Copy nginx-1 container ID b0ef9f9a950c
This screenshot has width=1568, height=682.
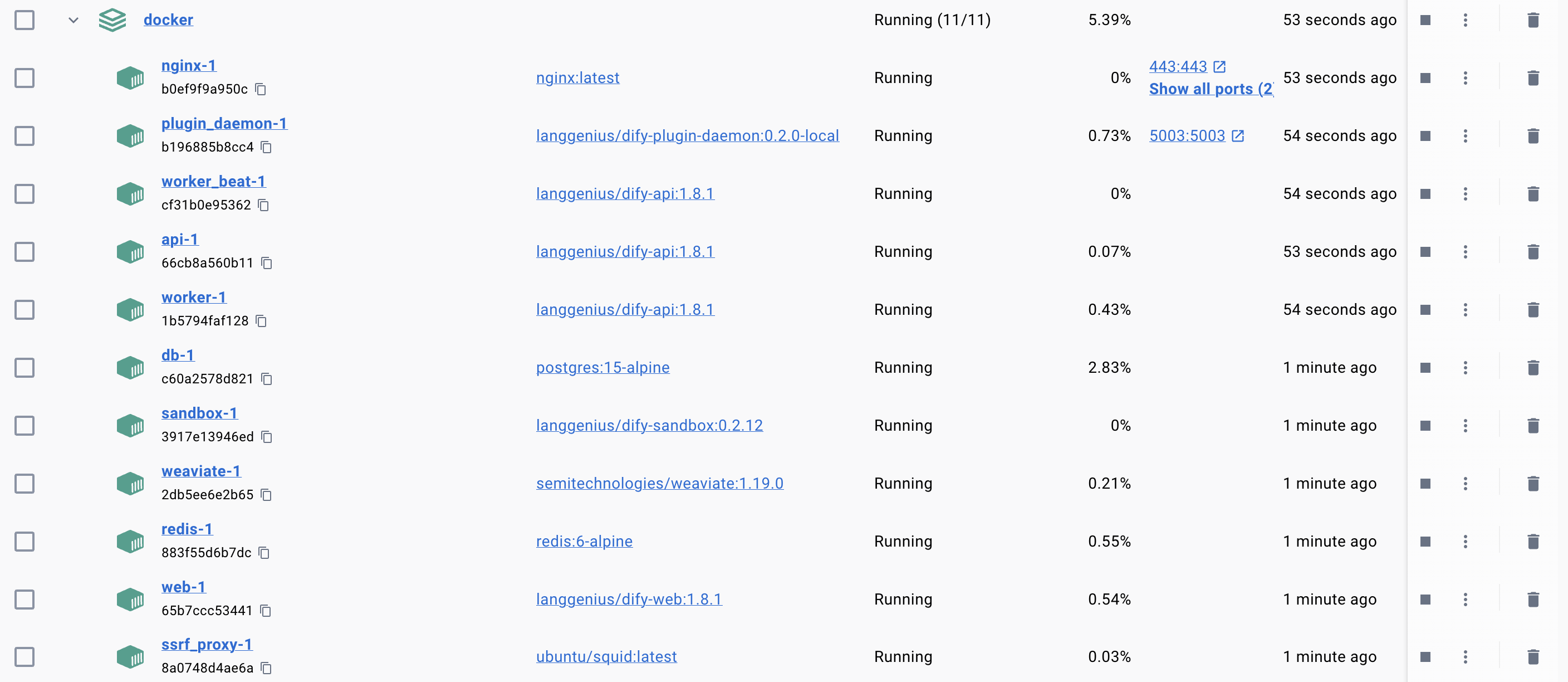click(x=261, y=90)
